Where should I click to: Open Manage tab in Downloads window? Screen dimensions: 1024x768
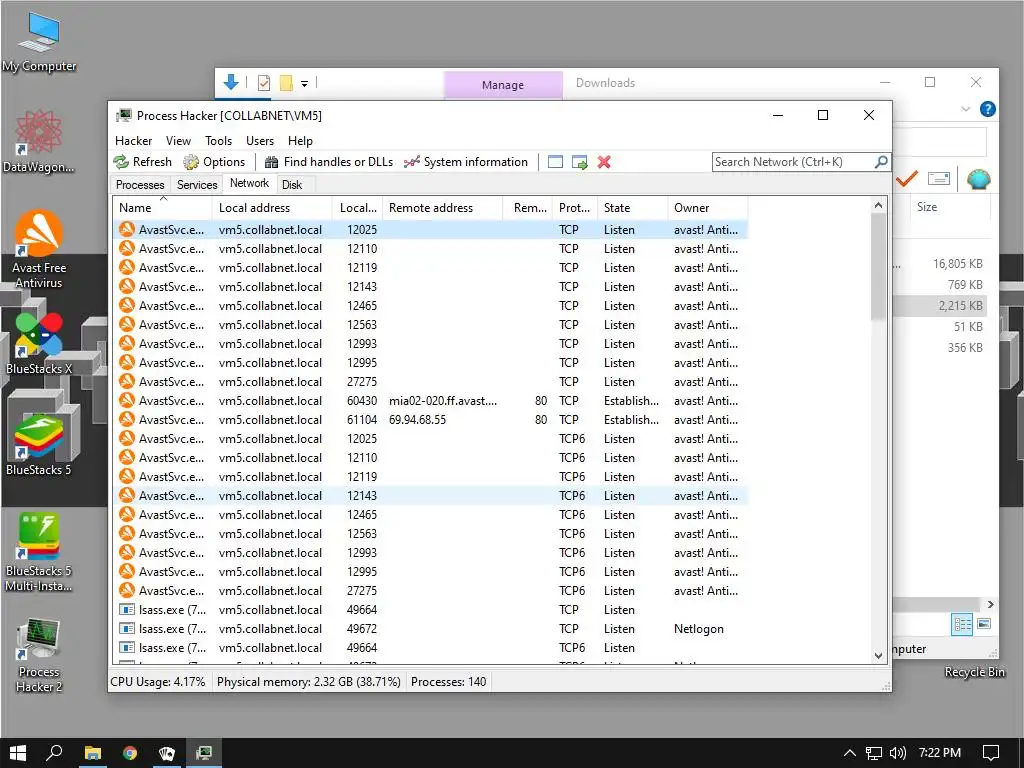click(503, 85)
